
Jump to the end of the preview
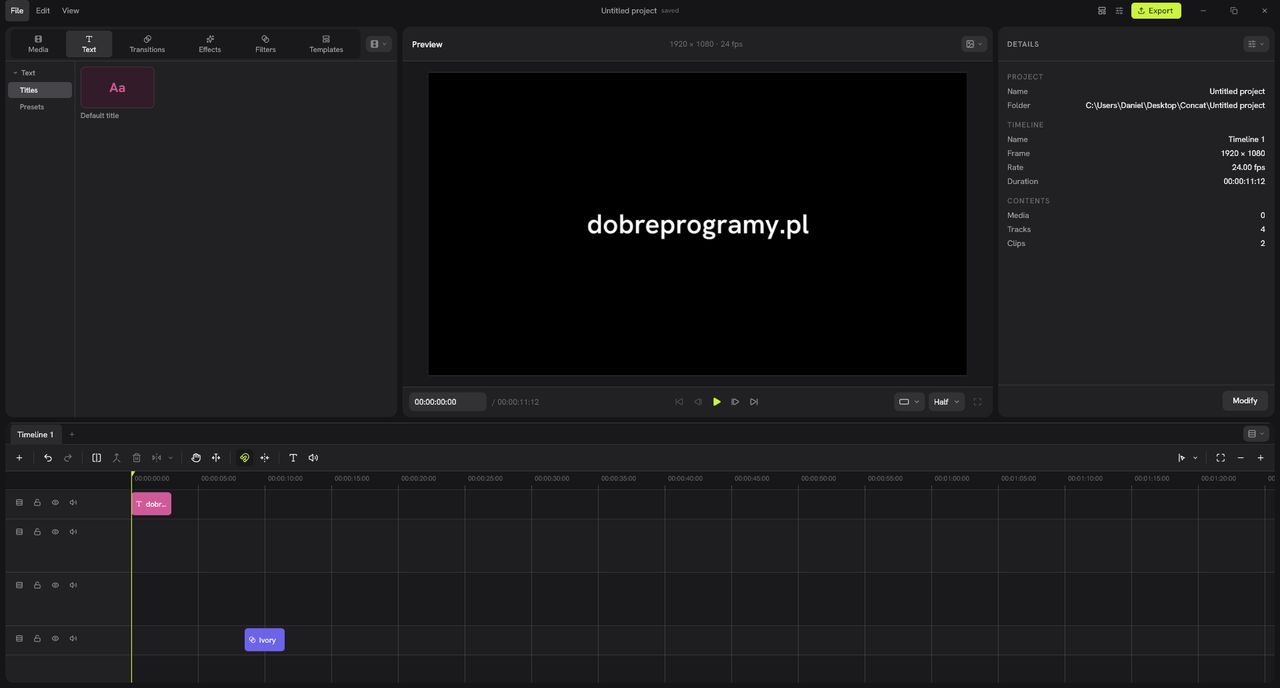[754, 402]
